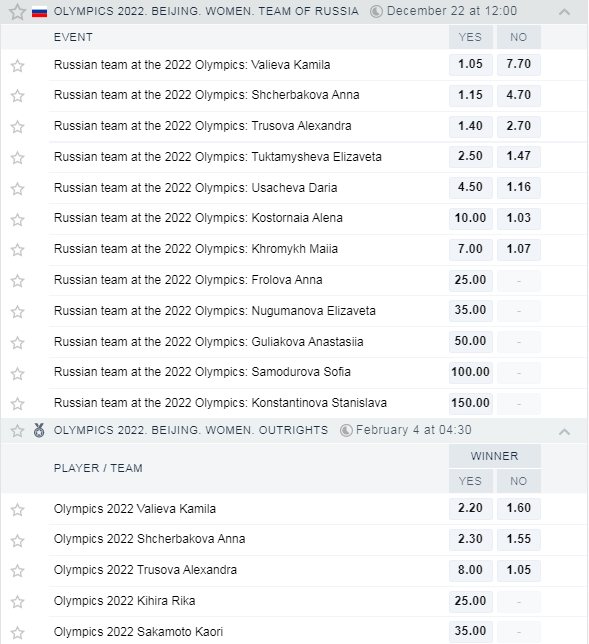This screenshot has height=644, width=589.
Task: Favorite the Women Outrights section star
Action: click(17, 430)
